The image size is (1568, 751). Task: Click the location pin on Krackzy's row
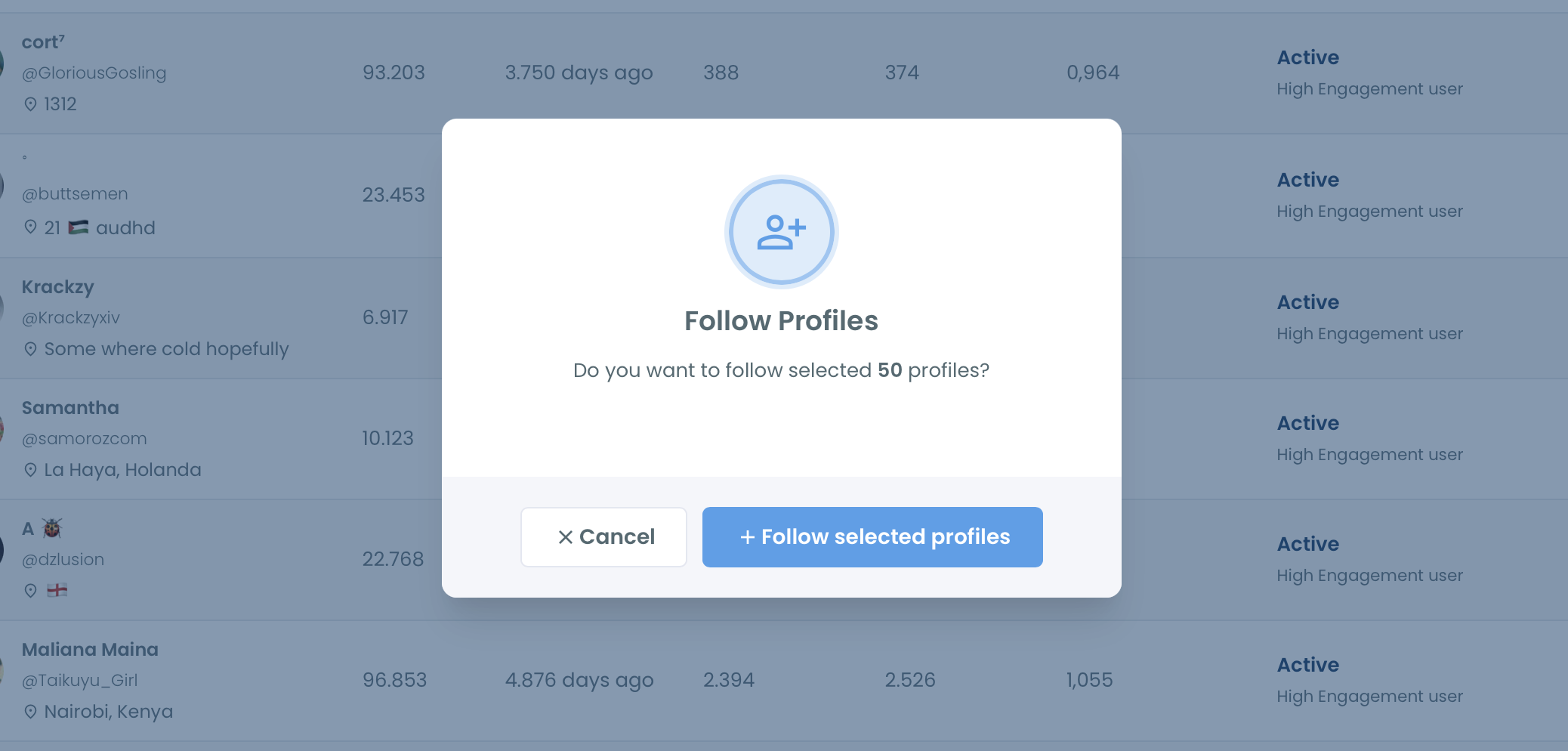(30, 349)
